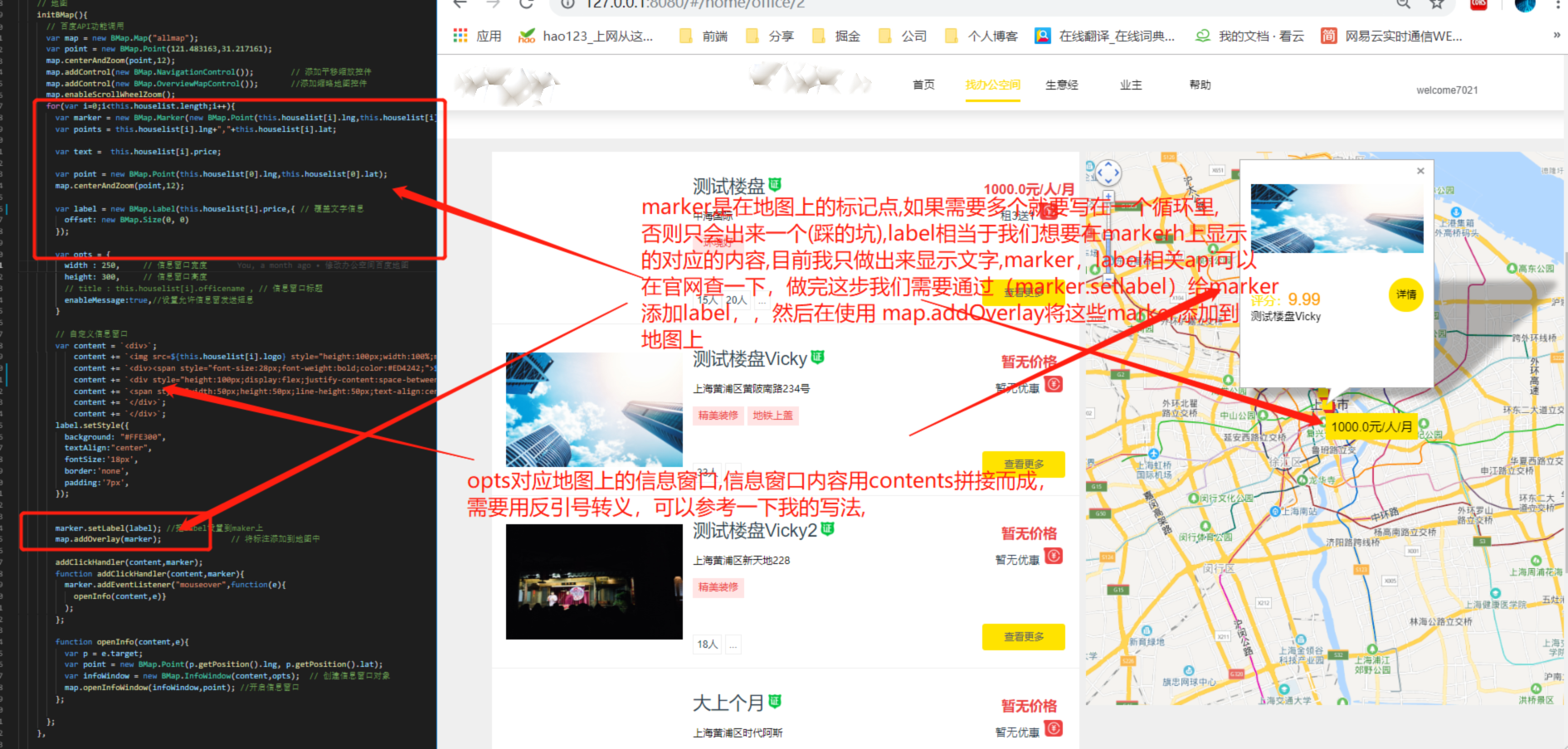Click the 地铁上盖 tag on 测试楼盘Vicky
This screenshot has height=749, width=1568.
click(773, 416)
